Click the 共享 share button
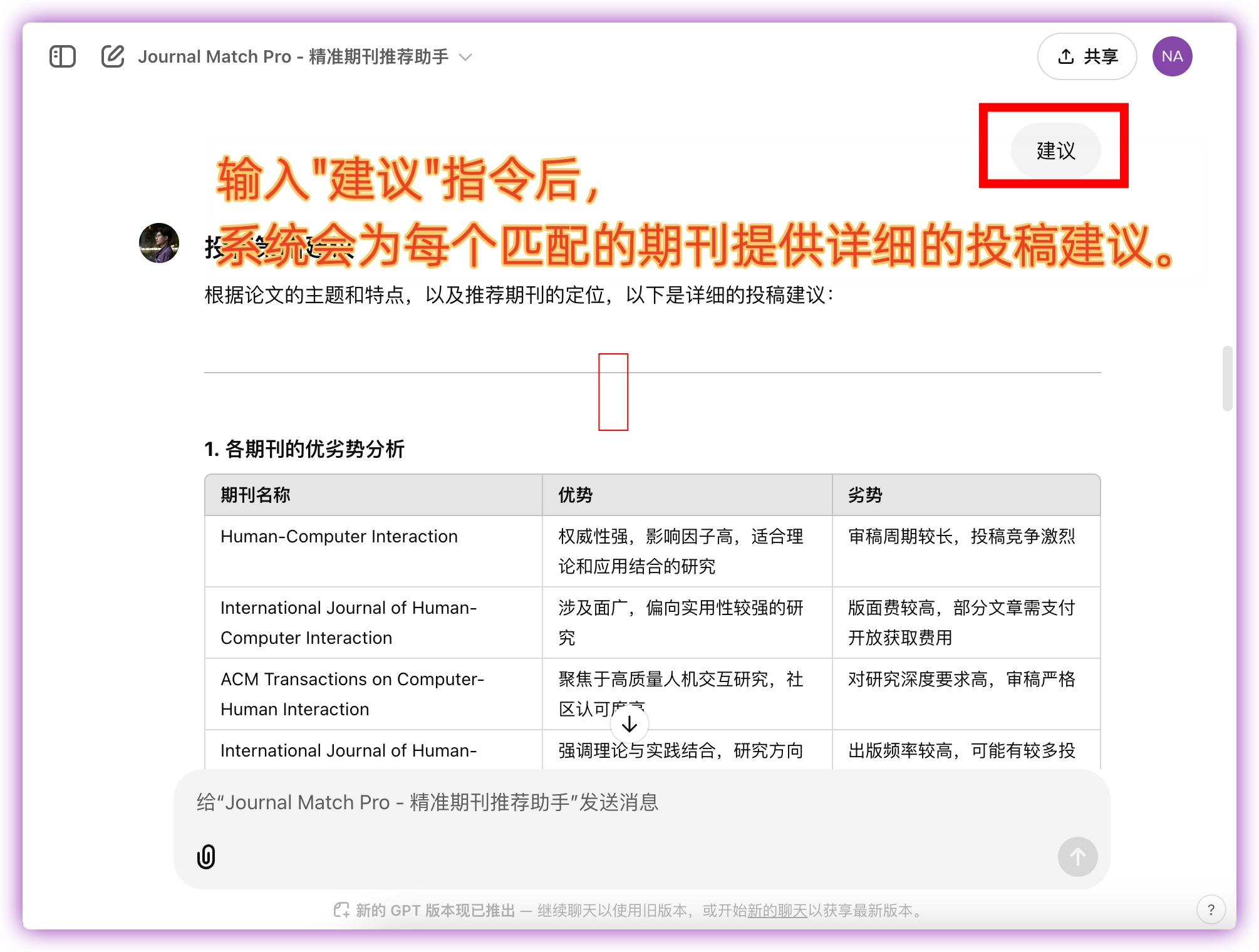Image resolution: width=1259 pixels, height=952 pixels. (1087, 56)
